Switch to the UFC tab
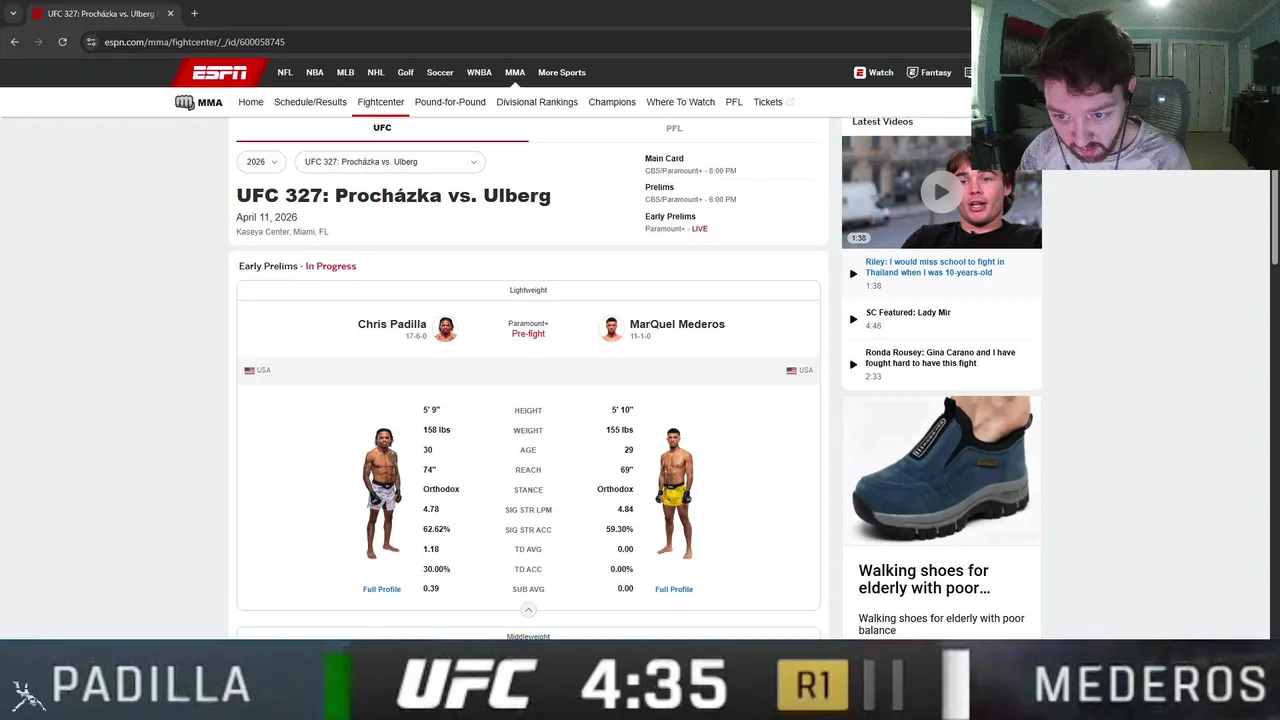1280x720 pixels. 382,128
